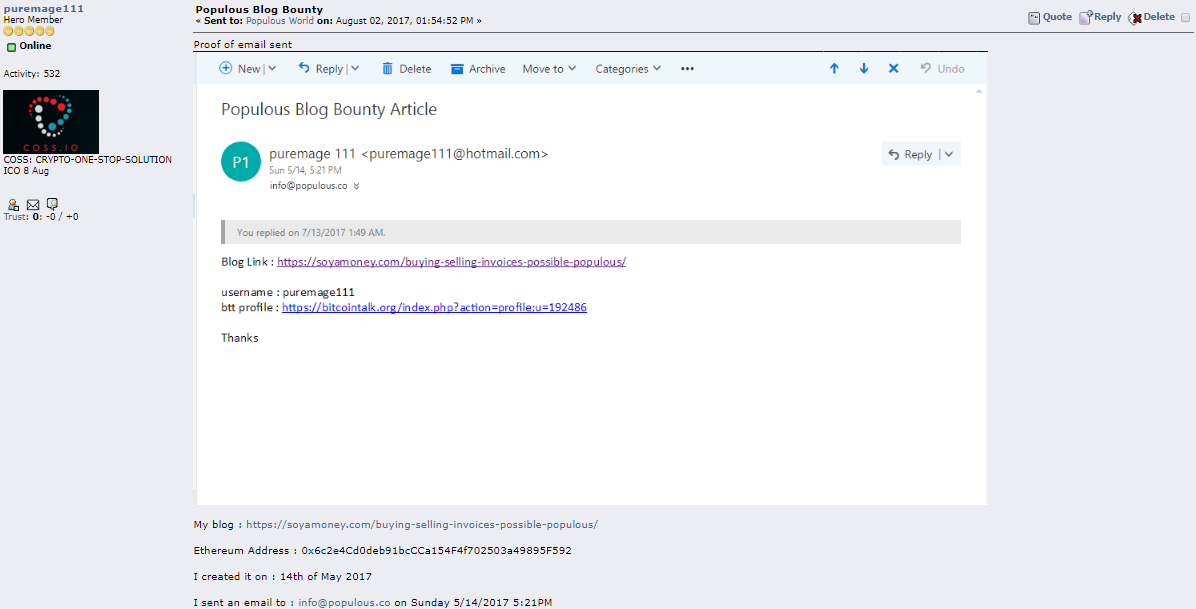1196x609 pixels.
Task: Click the Online status indicator
Action: (x=29, y=47)
